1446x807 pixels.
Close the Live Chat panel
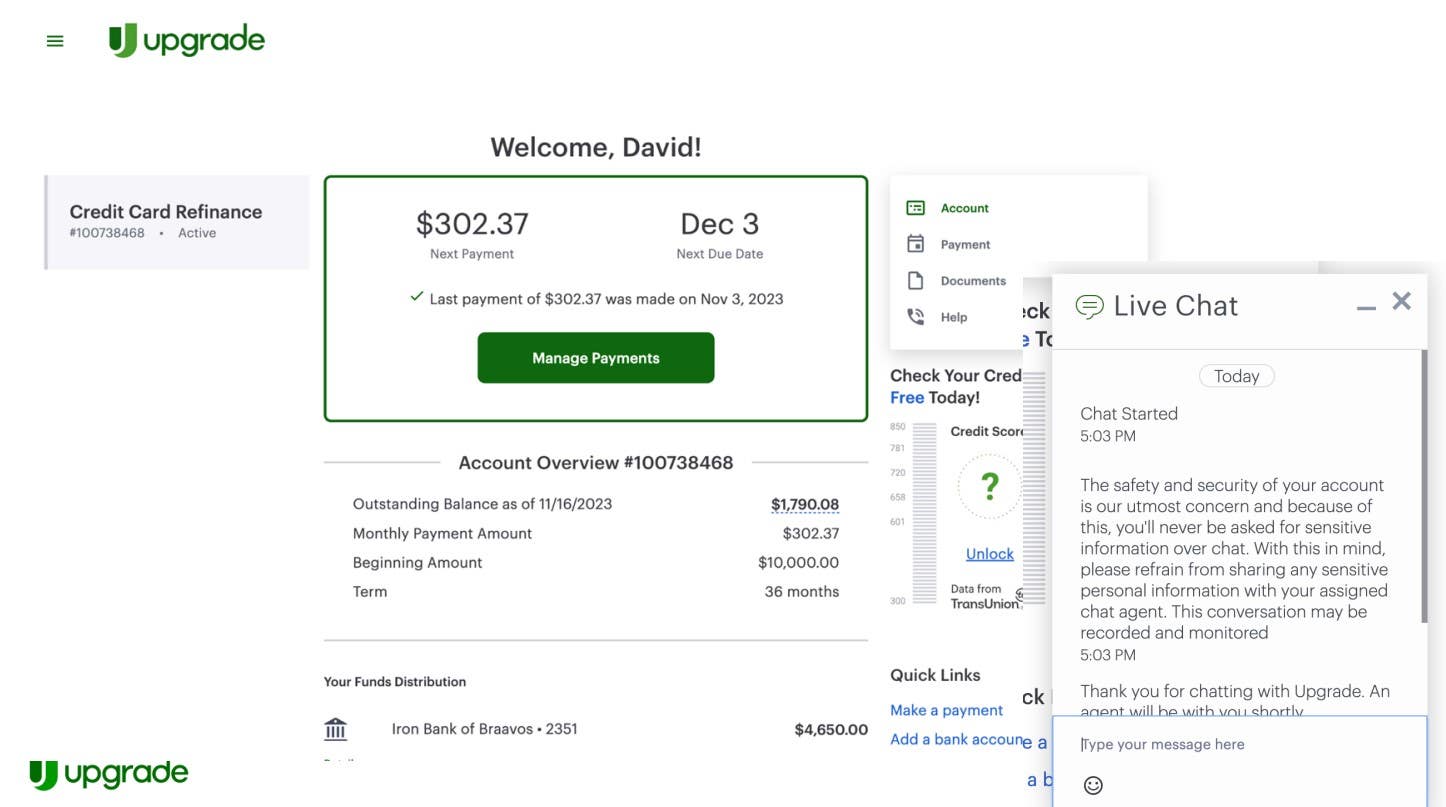pyautogui.click(x=1402, y=301)
